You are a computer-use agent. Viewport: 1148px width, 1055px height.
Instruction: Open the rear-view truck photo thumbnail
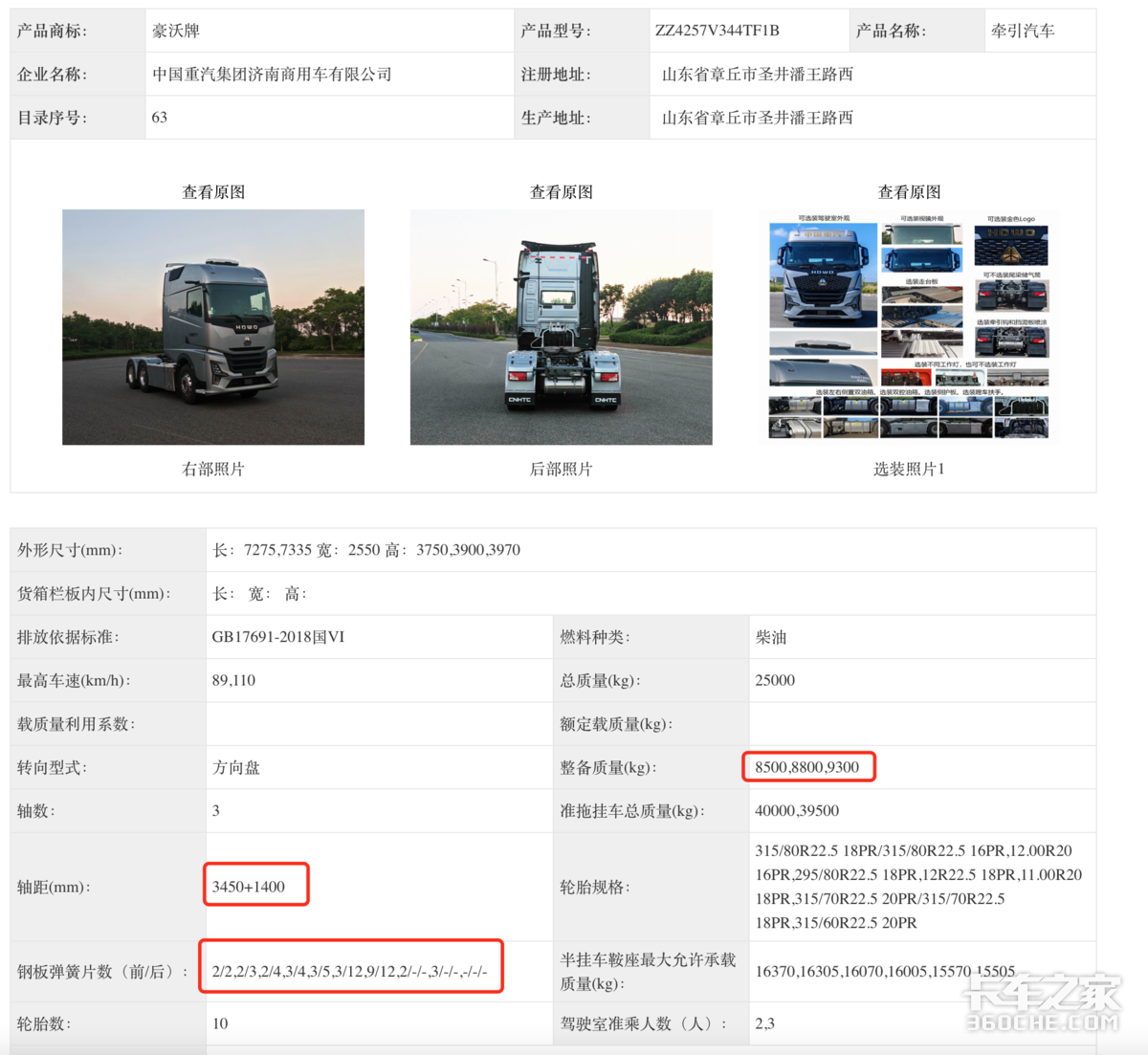[x=561, y=327]
